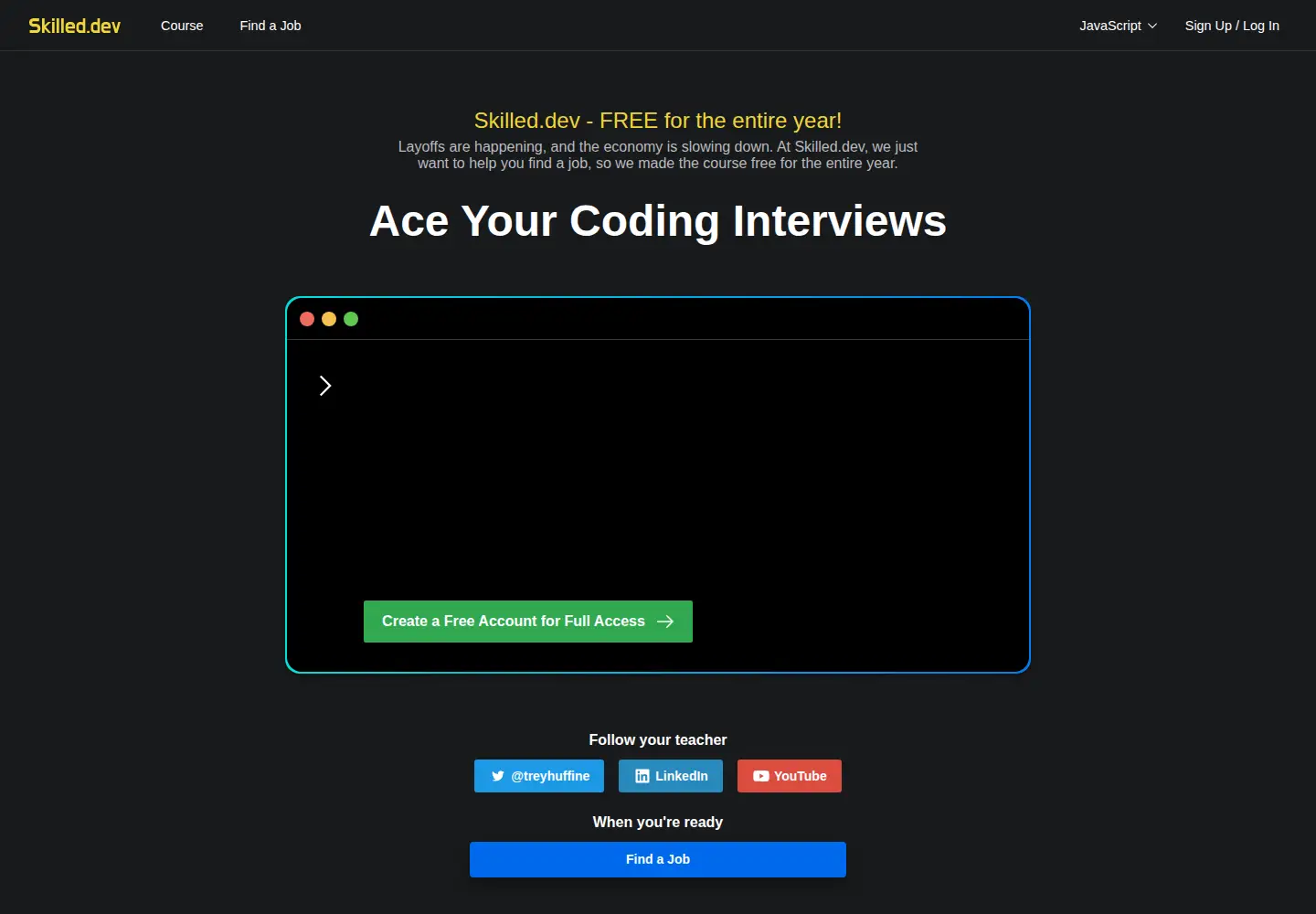Open Sign Up / Log In
This screenshot has width=1316, height=914.
(1232, 26)
